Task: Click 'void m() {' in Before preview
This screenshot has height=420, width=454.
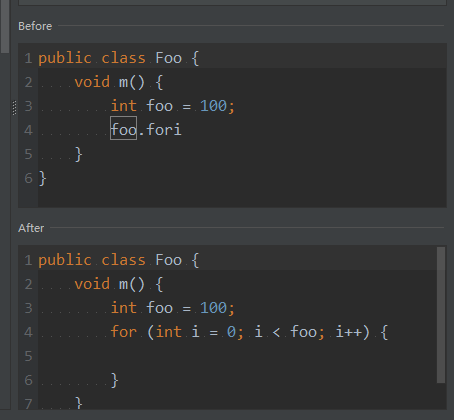Action: pyautogui.click(x=119, y=82)
